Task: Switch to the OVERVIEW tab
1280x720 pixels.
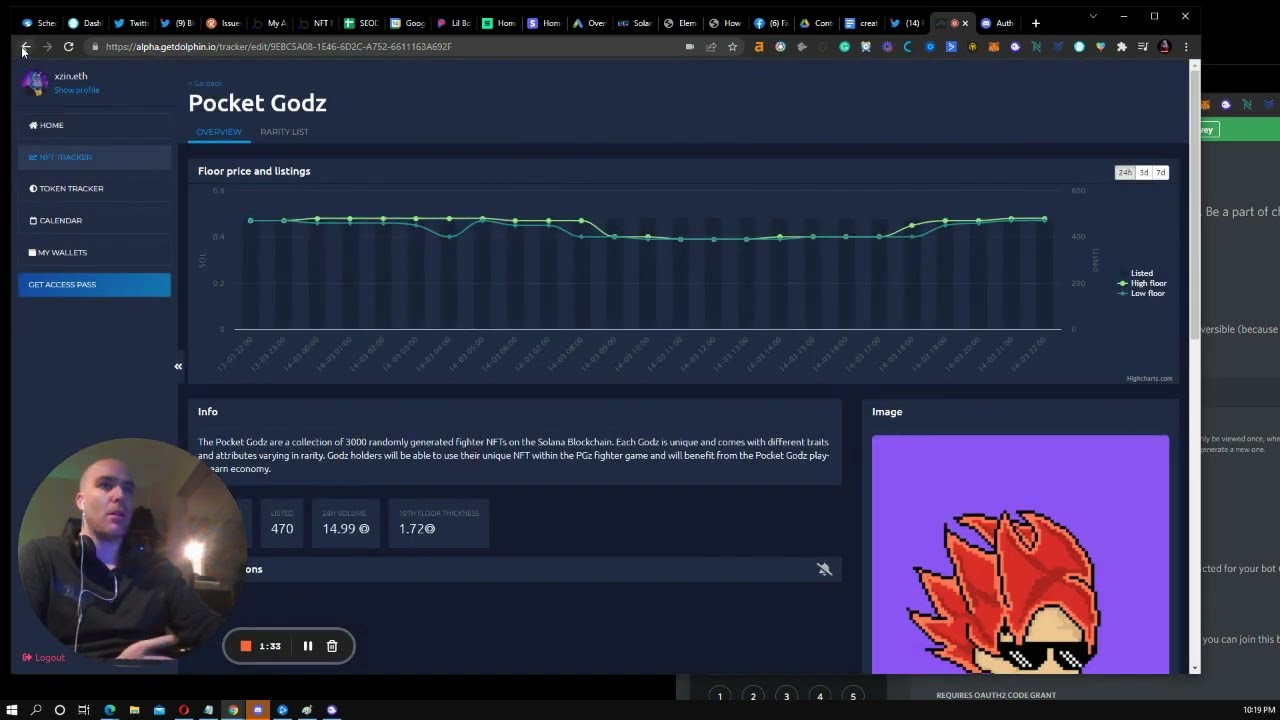Action: [x=219, y=132]
